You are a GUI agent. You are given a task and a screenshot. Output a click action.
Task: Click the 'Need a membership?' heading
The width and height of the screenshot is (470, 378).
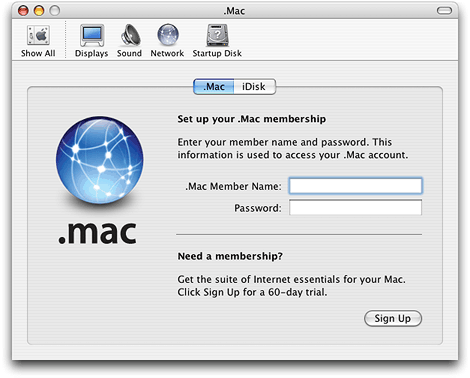230,256
